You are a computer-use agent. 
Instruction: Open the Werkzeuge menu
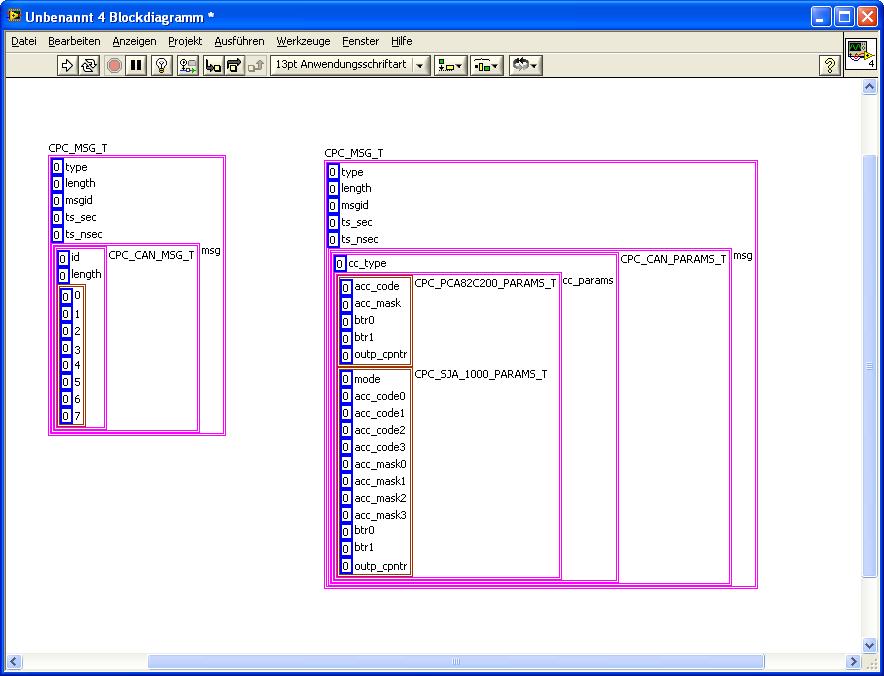coord(303,41)
